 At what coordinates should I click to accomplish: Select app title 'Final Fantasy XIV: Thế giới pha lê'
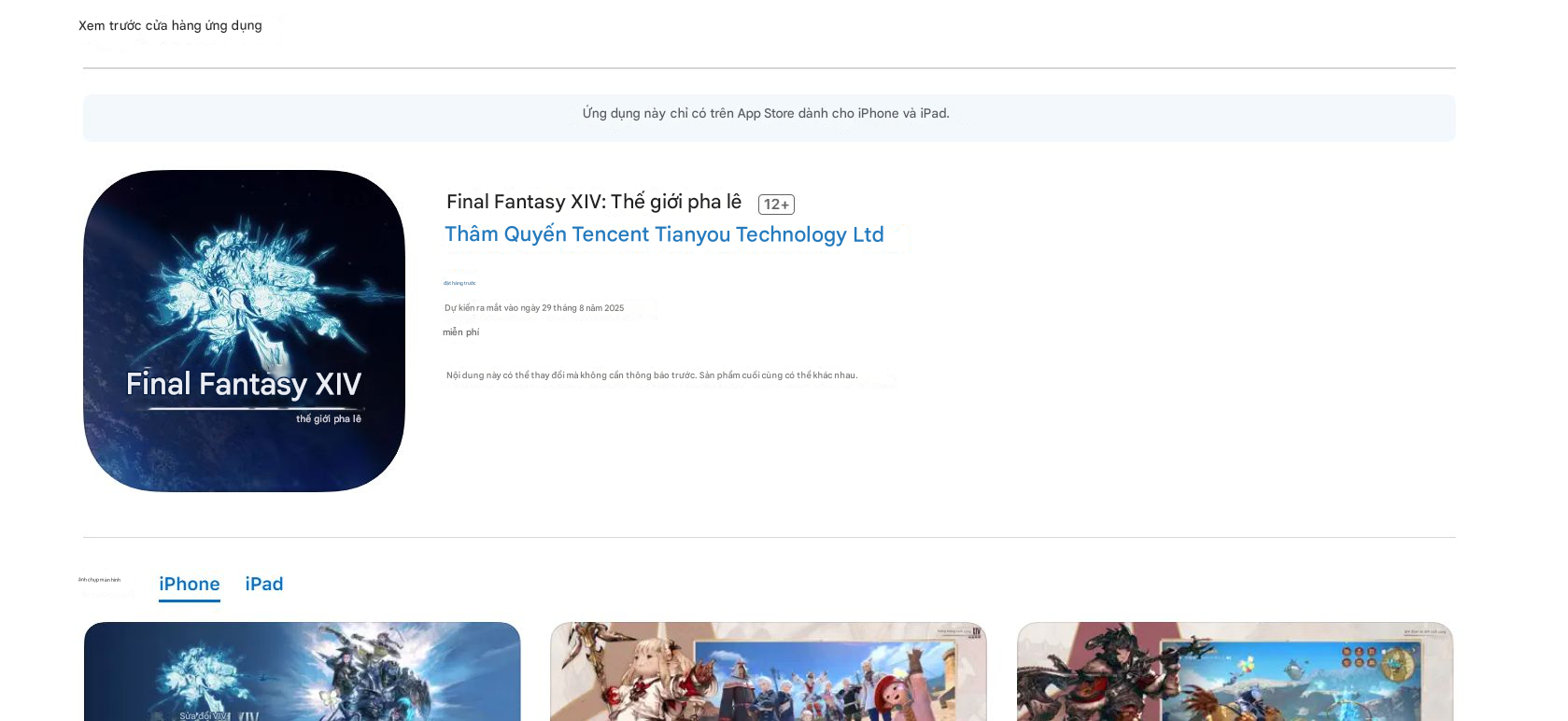pos(594,202)
